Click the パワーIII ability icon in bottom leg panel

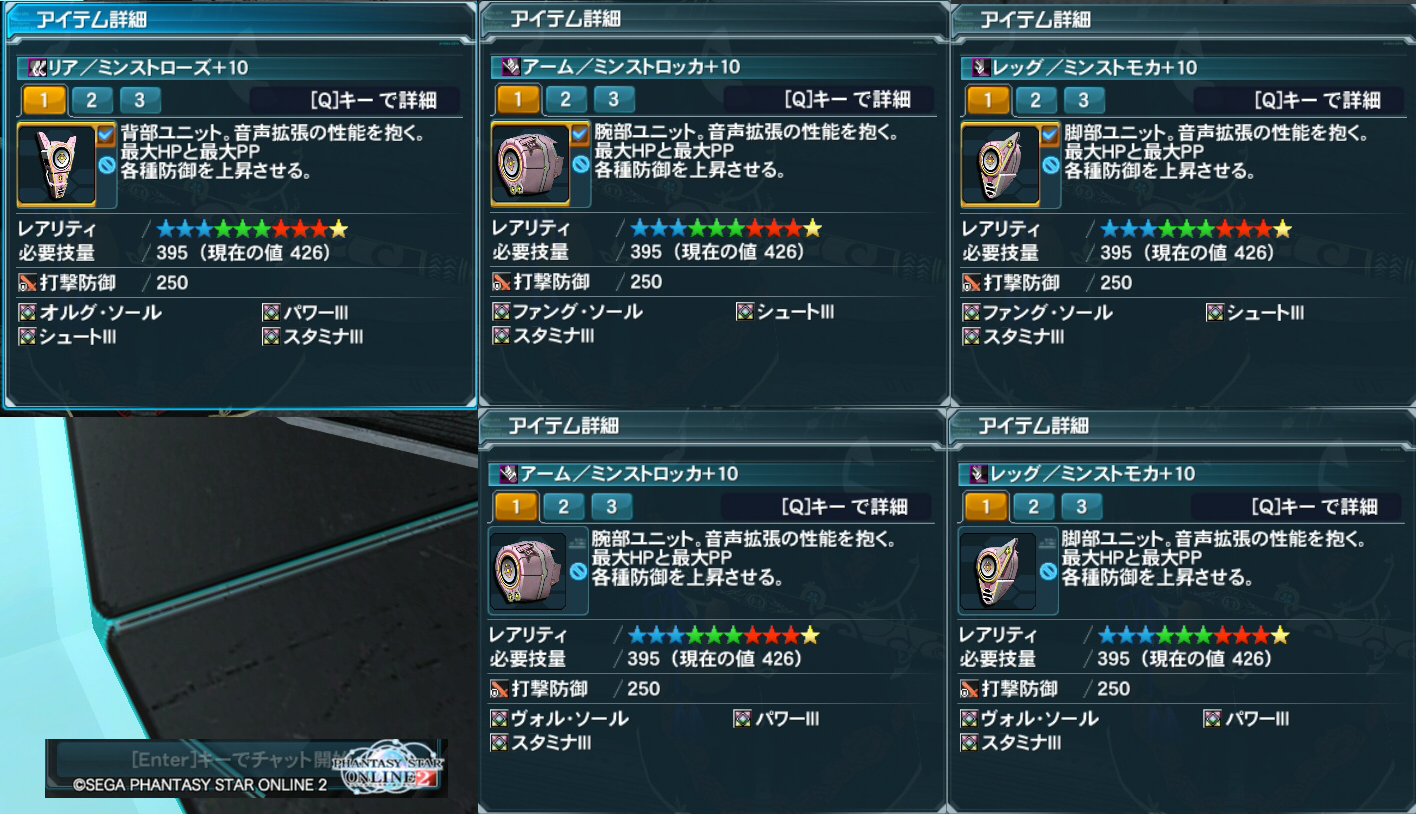point(1211,718)
